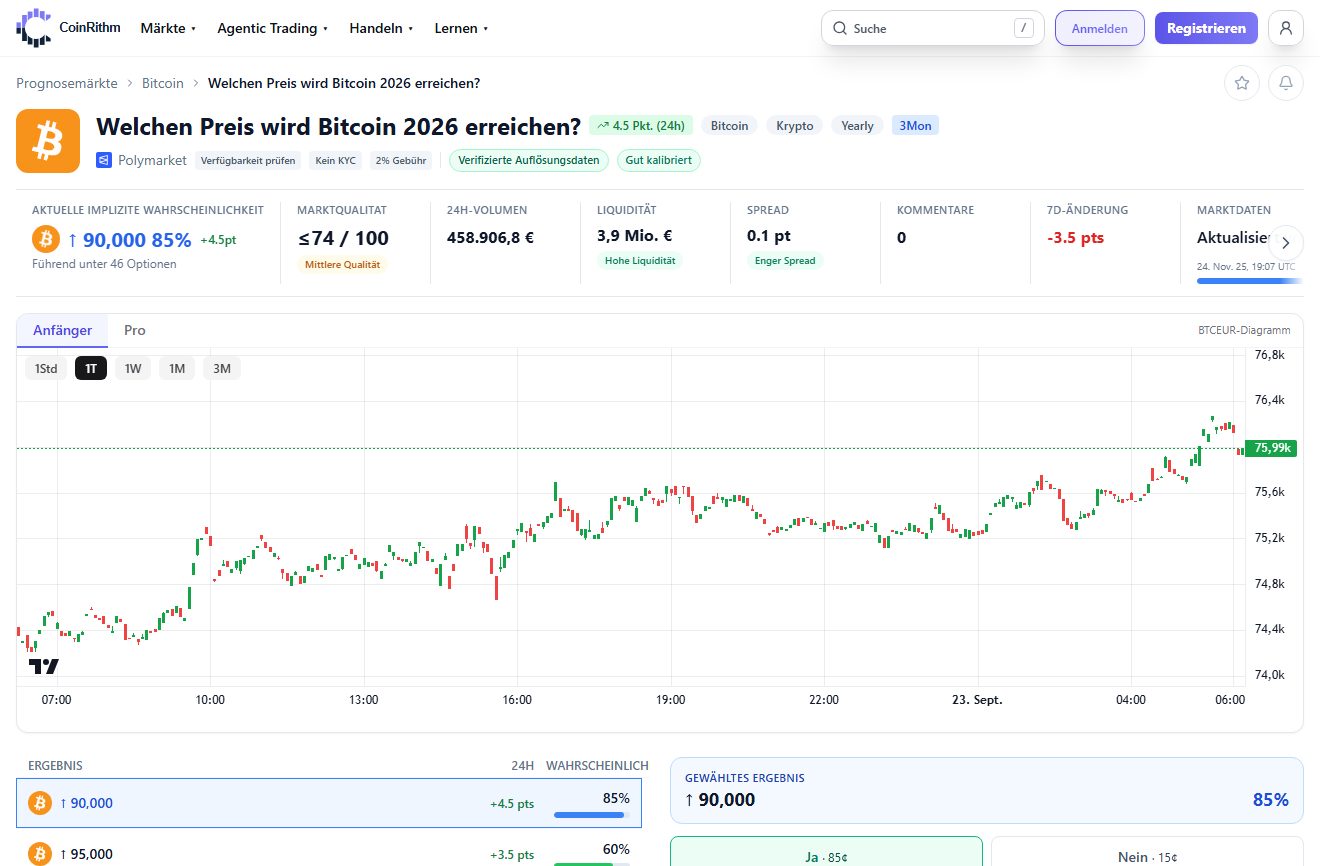Screen dimensions: 1320x866
Task: Expand the Lernen menu
Action: click(x=461, y=28)
